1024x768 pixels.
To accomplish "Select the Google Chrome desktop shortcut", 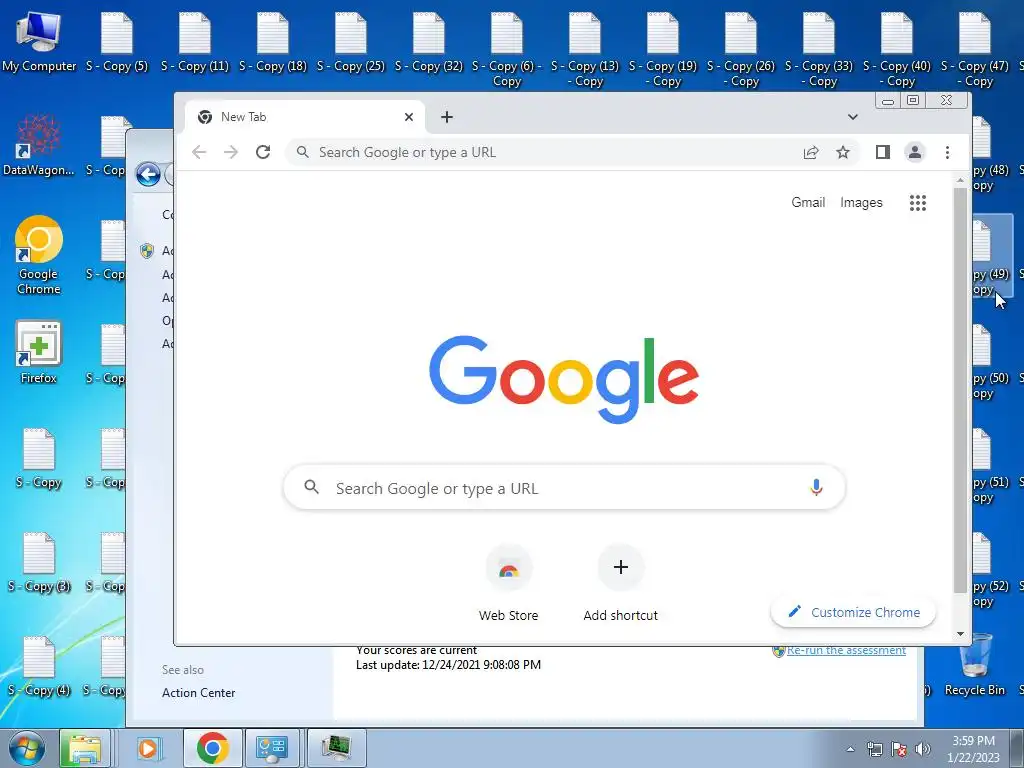I will [39, 256].
